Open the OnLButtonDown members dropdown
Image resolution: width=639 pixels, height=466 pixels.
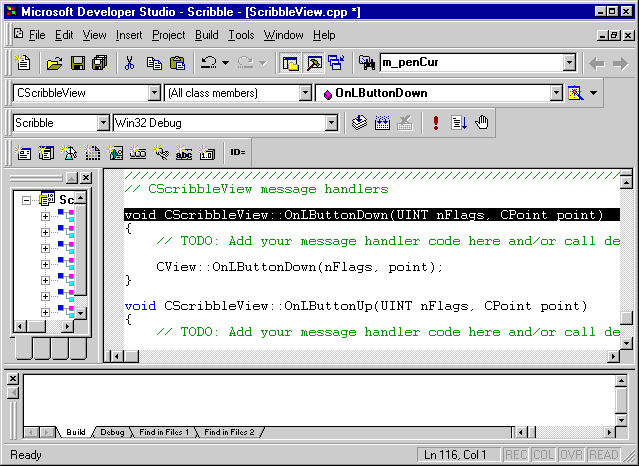pos(556,93)
